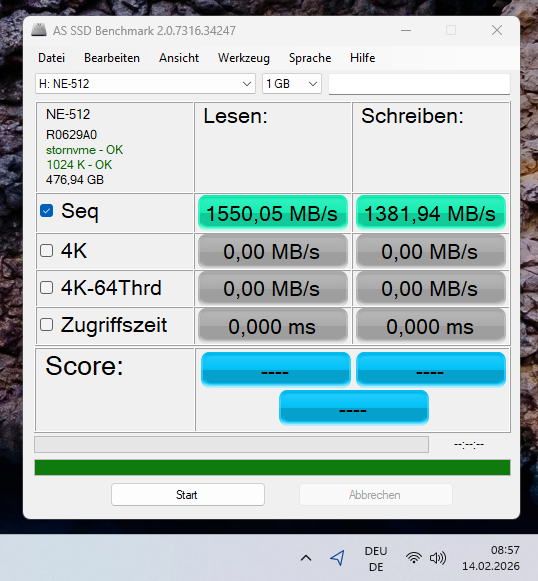Screen dimensions: 538x581
Task: Click the 4K-64Thrd write result field
Action: pos(431,289)
